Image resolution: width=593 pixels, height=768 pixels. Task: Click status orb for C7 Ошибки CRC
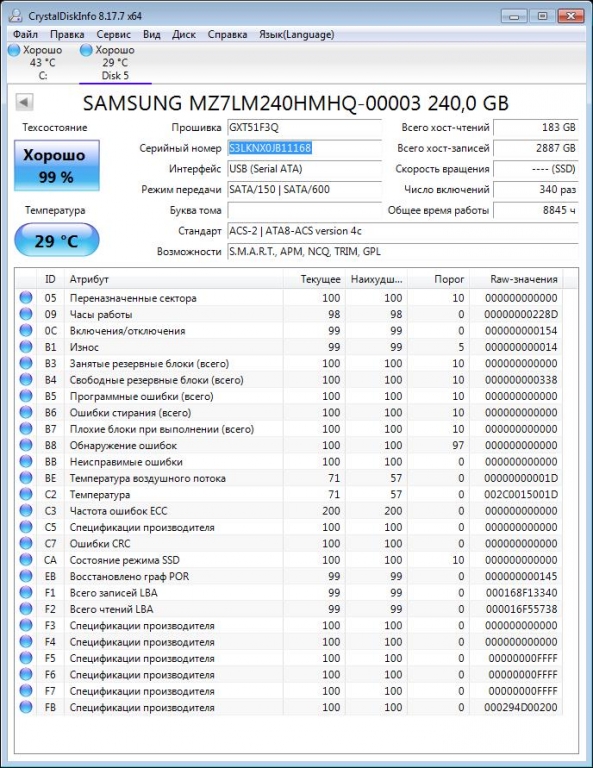coord(26,543)
